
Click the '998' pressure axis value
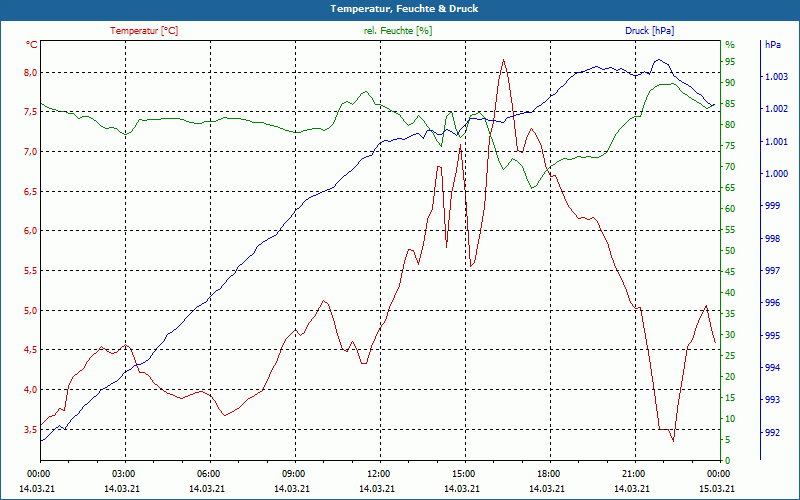pyautogui.click(x=773, y=239)
